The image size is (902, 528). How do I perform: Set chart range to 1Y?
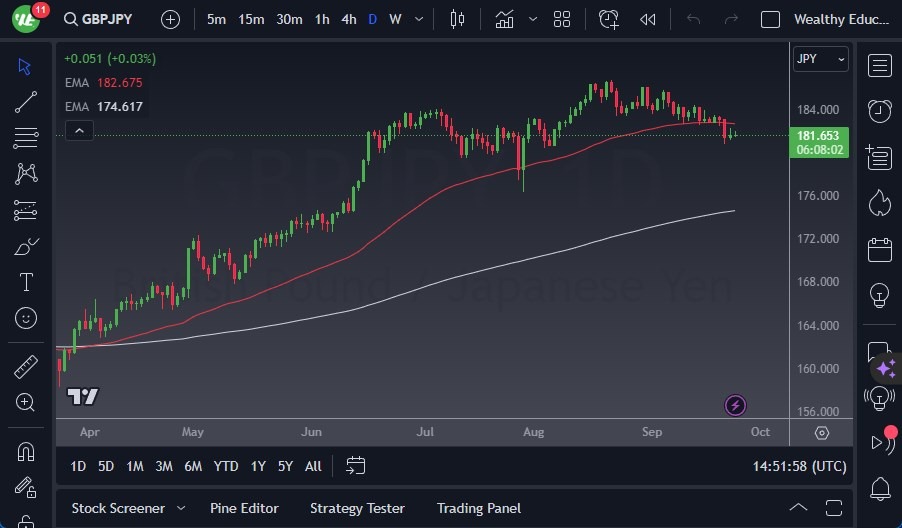coord(258,466)
